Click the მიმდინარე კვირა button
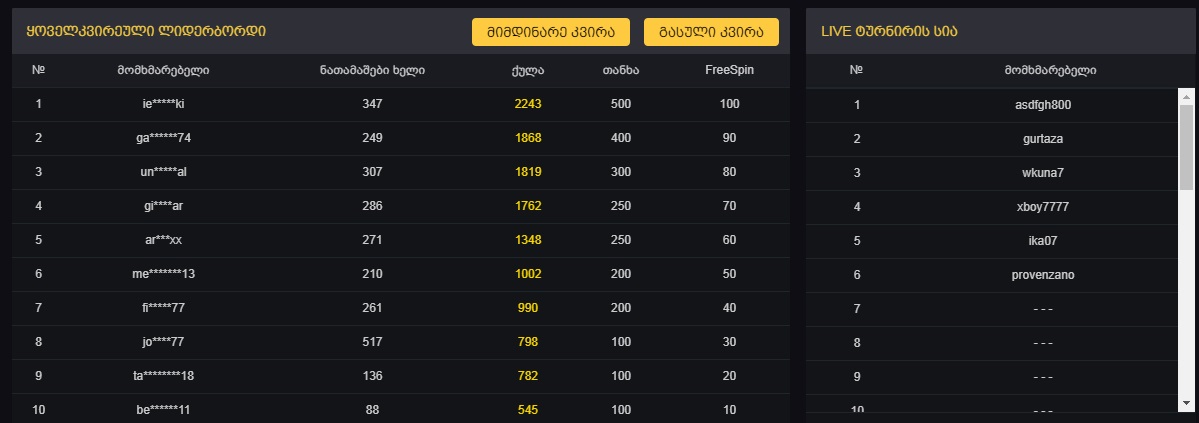1199x423 pixels. (x=550, y=32)
